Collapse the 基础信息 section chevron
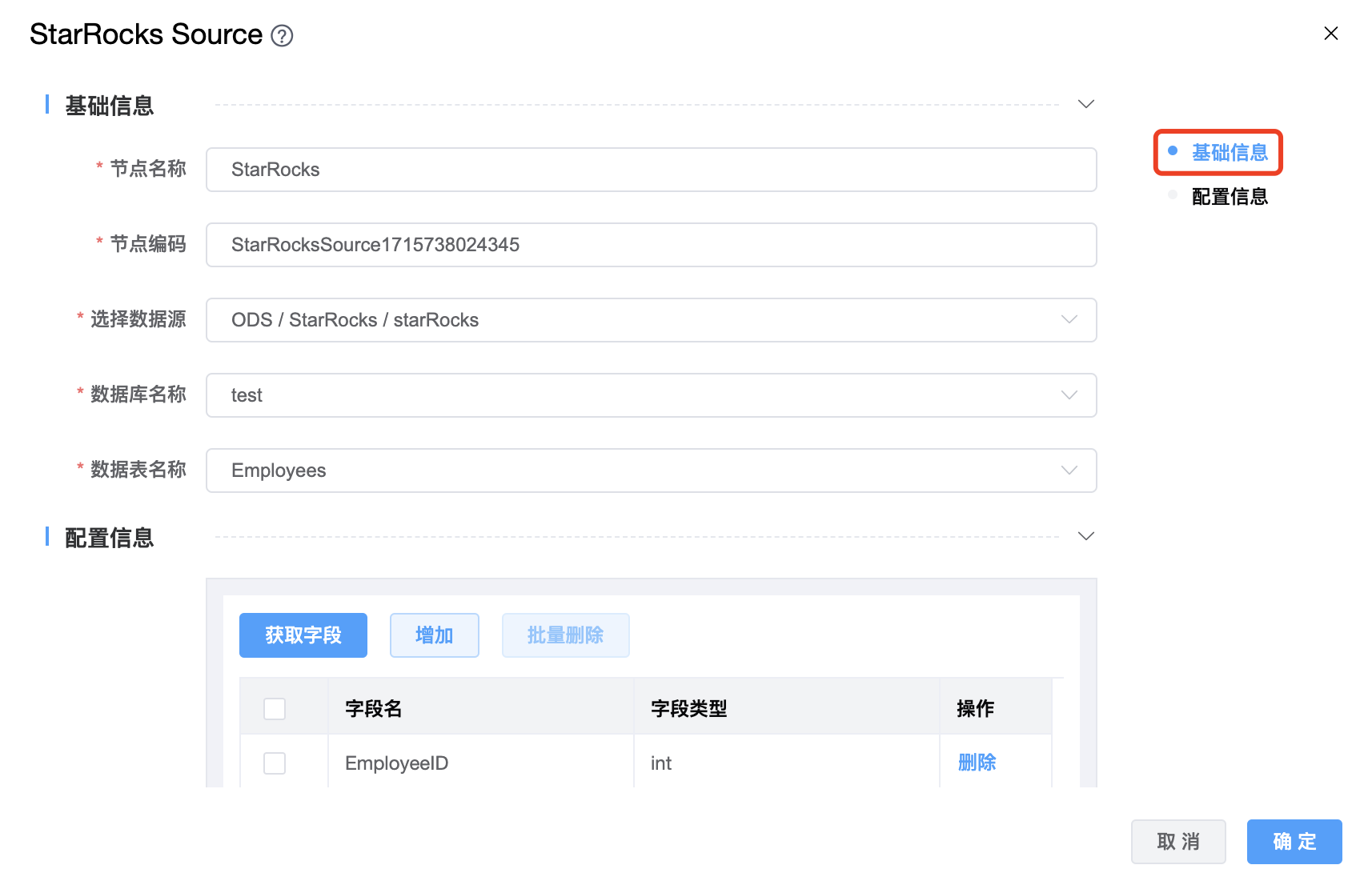The width and height of the screenshot is (1372, 893). (1085, 105)
